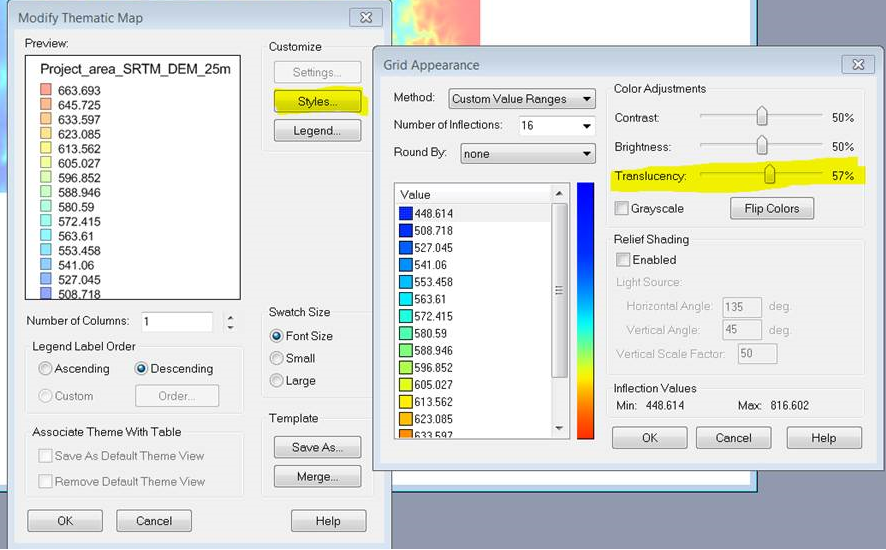This screenshot has width=886, height=550.
Task: Click the color swatch for 541.06 in Value list
Action: click(406, 265)
